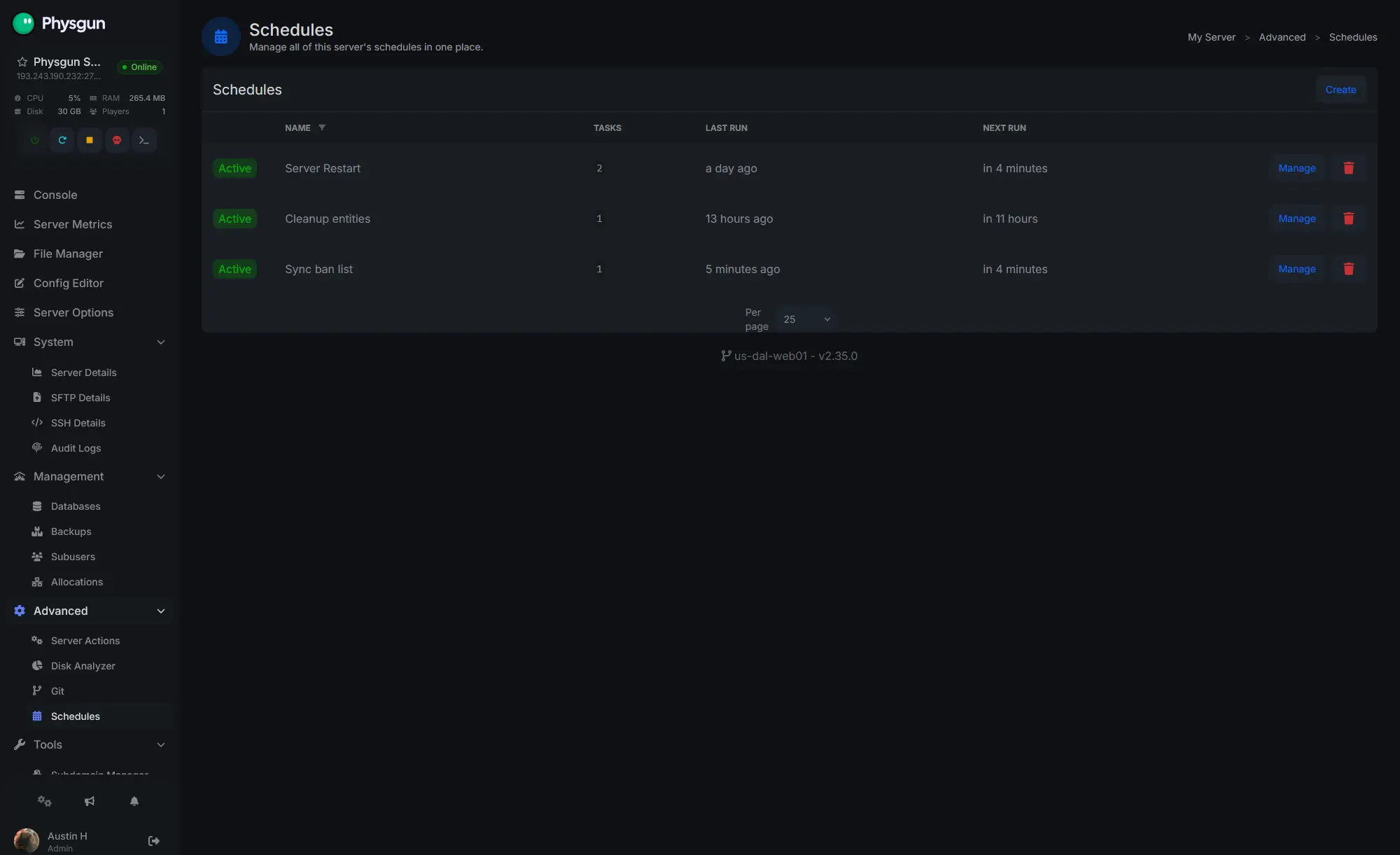Screen dimensions: 1400x855
Task: Click the Create schedule button
Action: click(x=1340, y=90)
